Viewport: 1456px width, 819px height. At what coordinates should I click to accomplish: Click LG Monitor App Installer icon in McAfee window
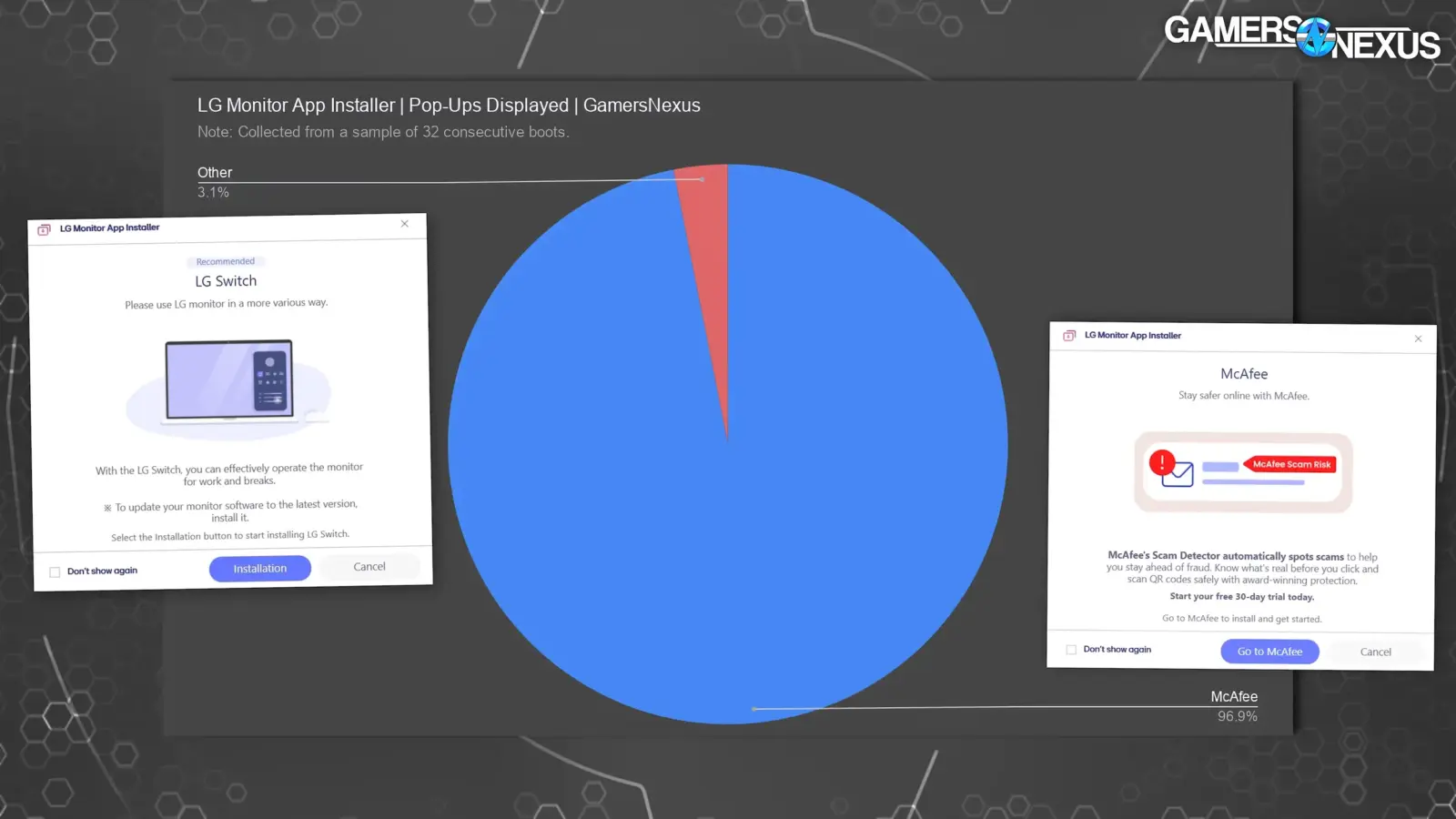pos(1069,336)
